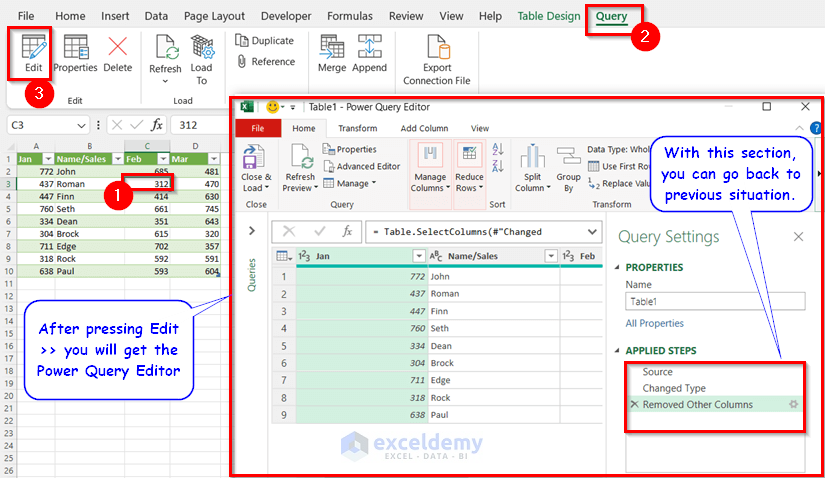Click the All Properties link
This screenshot has height=478, width=825.
click(655, 323)
